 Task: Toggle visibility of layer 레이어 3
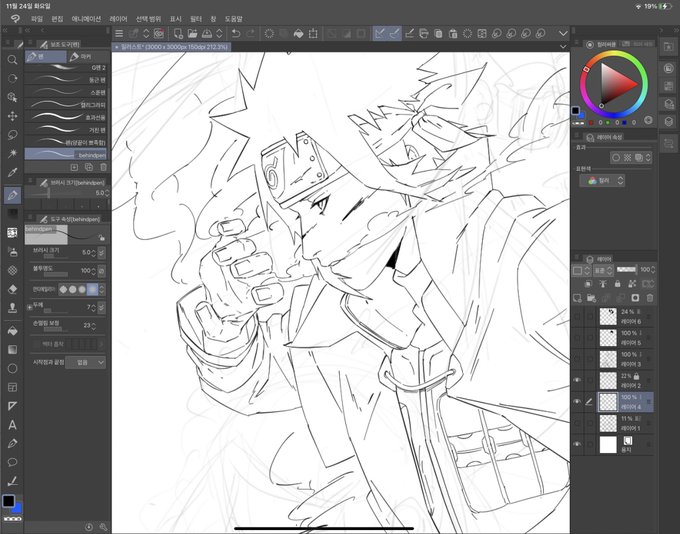point(577,359)
